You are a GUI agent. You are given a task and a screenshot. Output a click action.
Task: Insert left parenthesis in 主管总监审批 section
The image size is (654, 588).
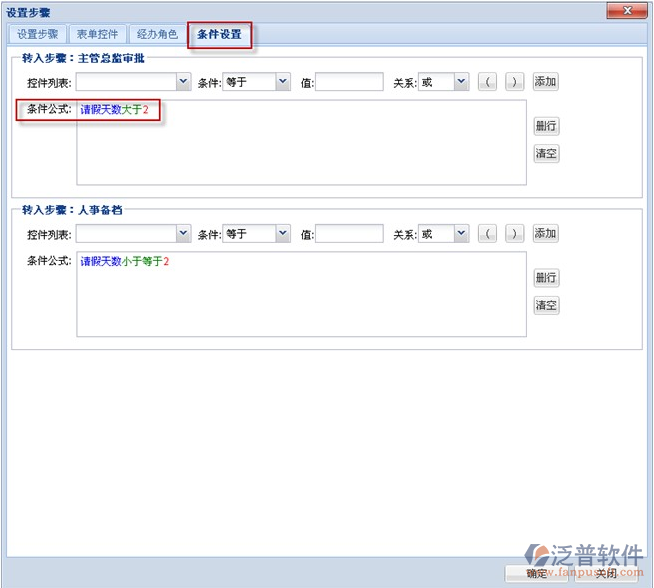(487, 82)
